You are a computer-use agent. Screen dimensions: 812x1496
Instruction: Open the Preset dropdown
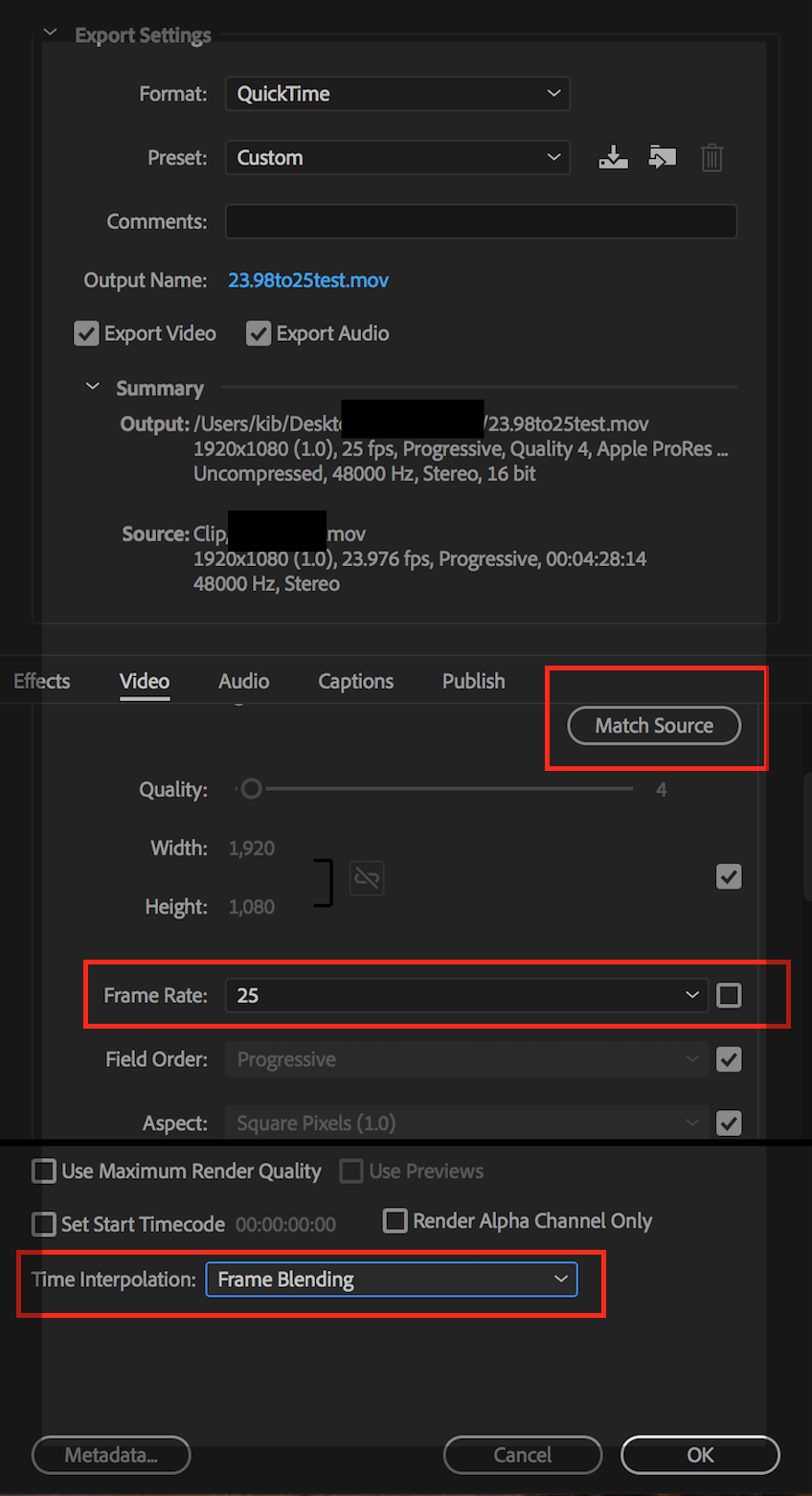pos(397,157)
